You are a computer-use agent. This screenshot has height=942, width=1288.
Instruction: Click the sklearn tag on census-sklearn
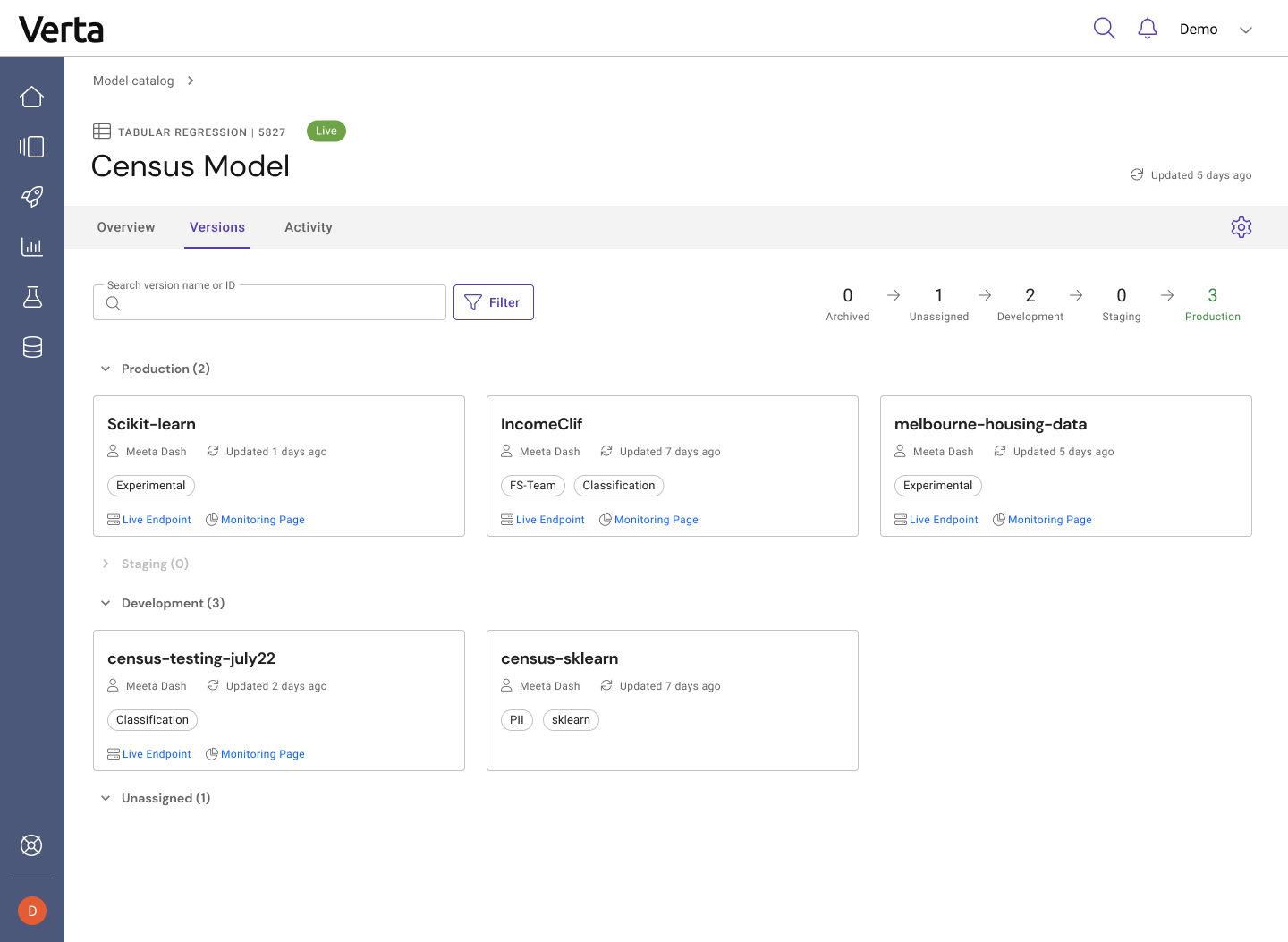coord(571,720)
